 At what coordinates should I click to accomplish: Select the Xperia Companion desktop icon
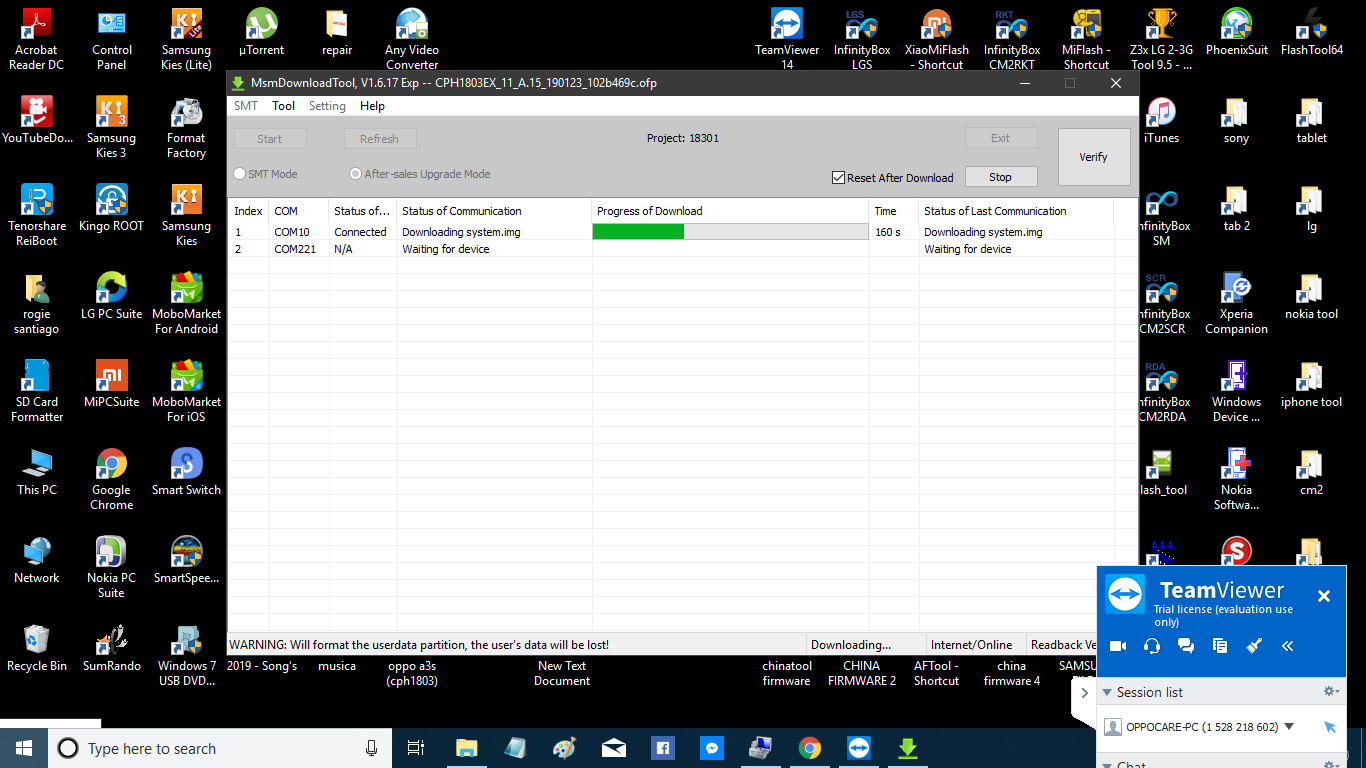point(1236,302)
